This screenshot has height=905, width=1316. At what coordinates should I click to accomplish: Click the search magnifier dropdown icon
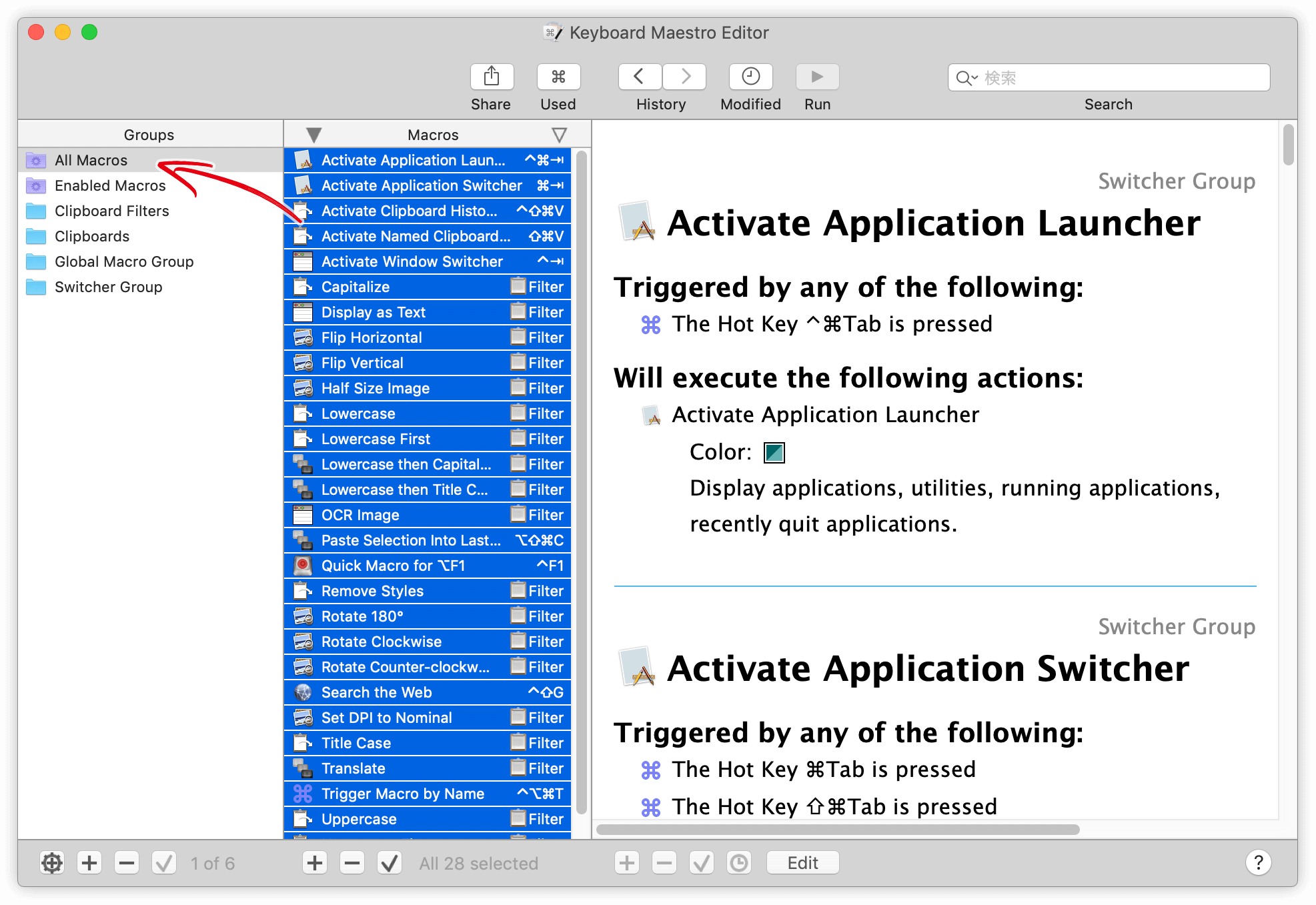(x=966, y=78)
